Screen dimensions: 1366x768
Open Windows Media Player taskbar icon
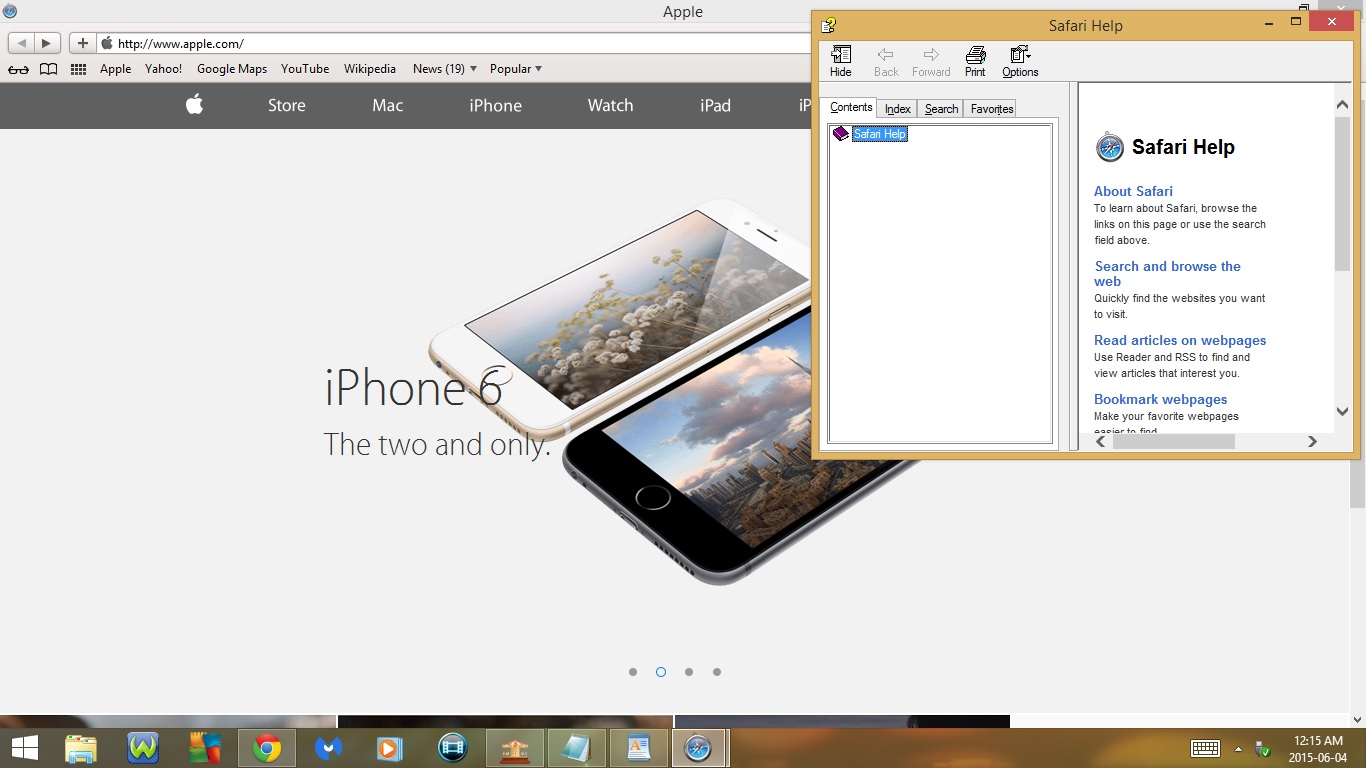click(x=390, y=748)
